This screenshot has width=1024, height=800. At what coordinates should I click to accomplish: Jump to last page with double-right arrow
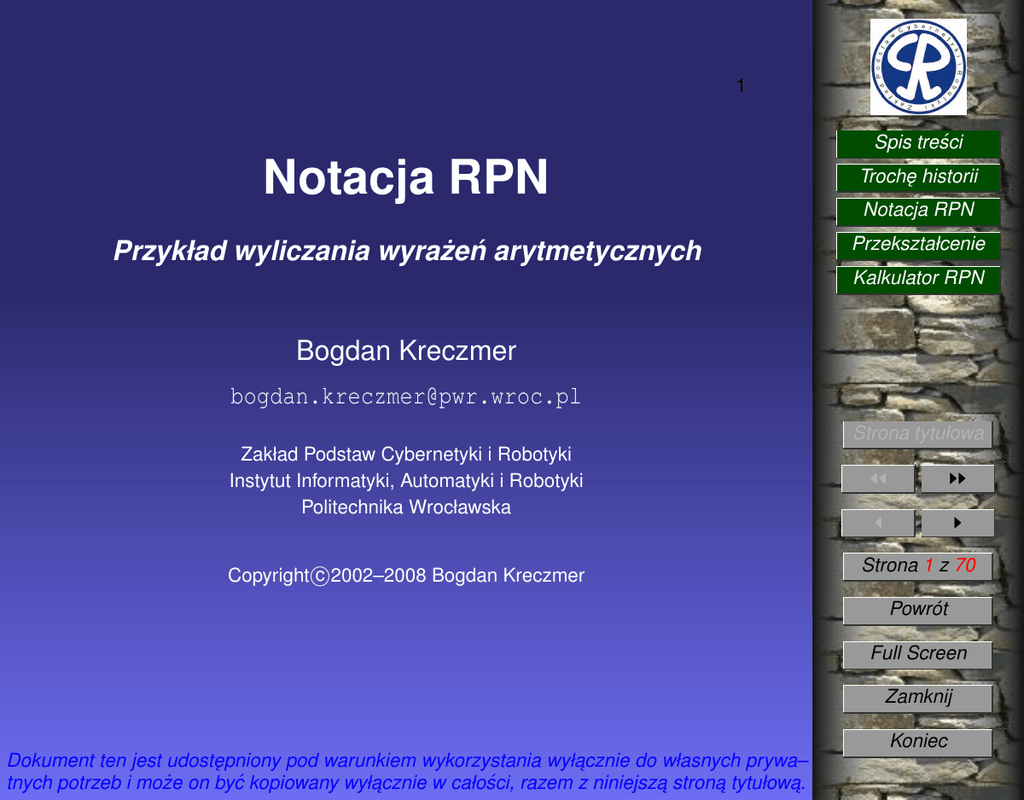957,479
